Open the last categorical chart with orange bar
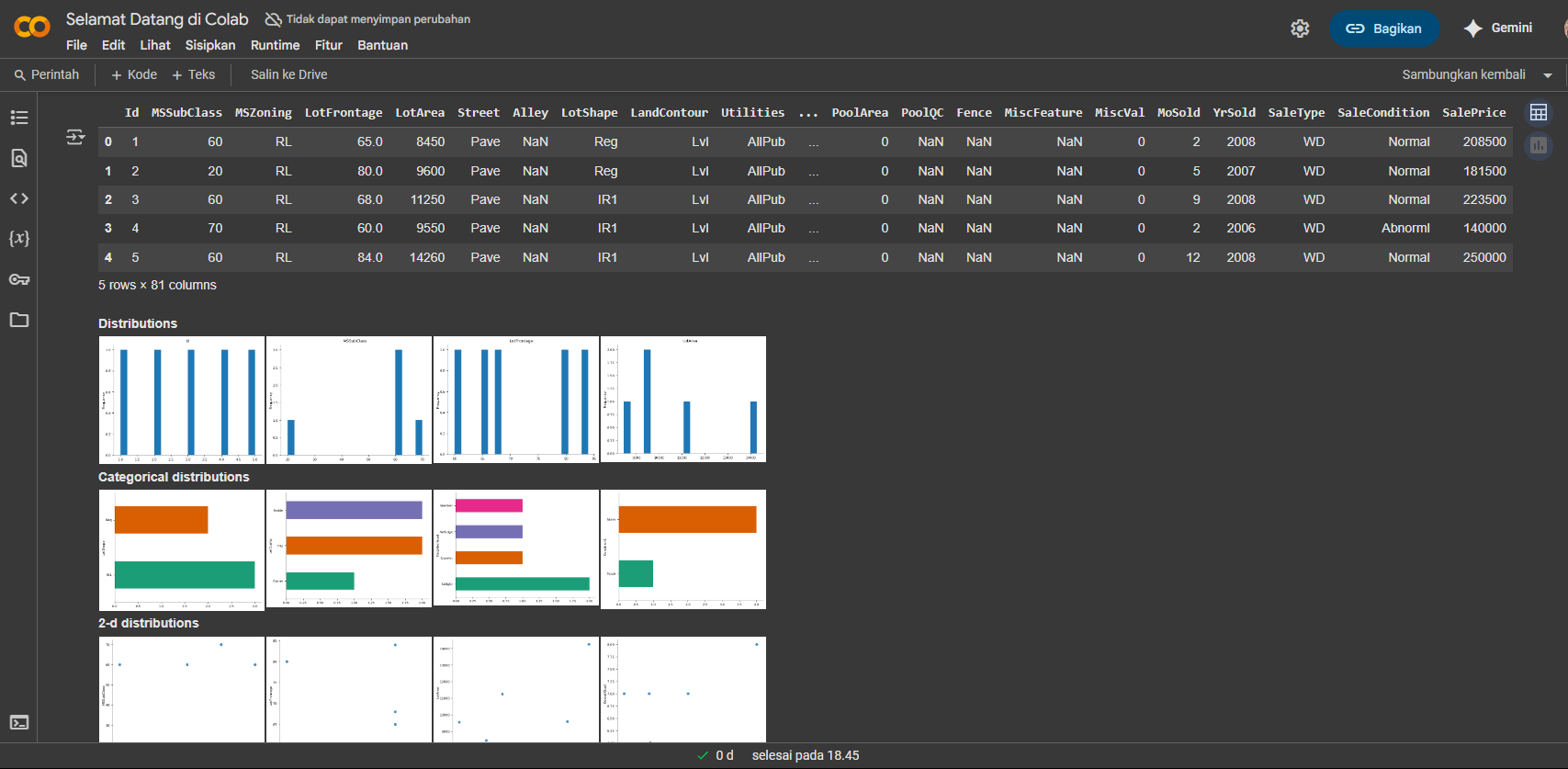This screenshot has width=1568, height=769. pos(683,549)
